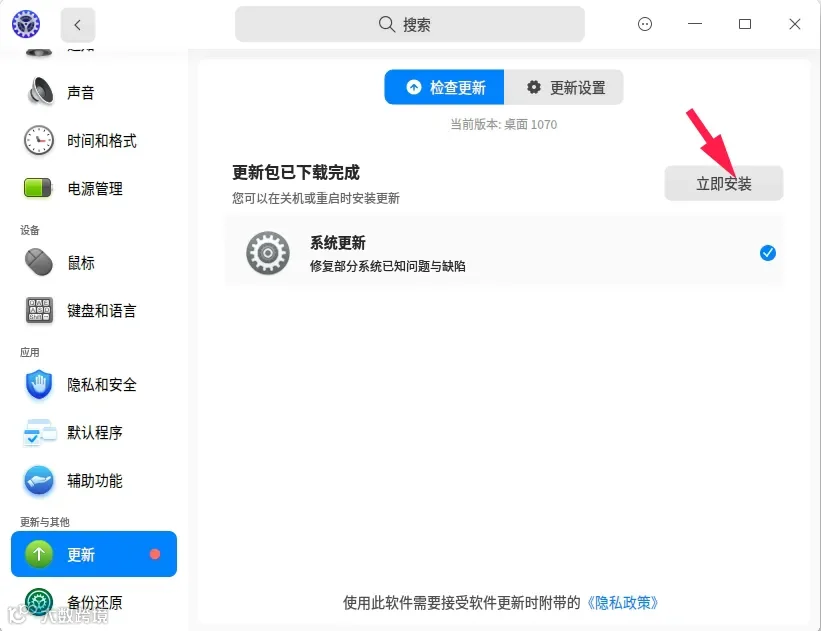Select the 隐私和安全 shield icon
The height and width of the screenshot is (631, 821).
39,384
